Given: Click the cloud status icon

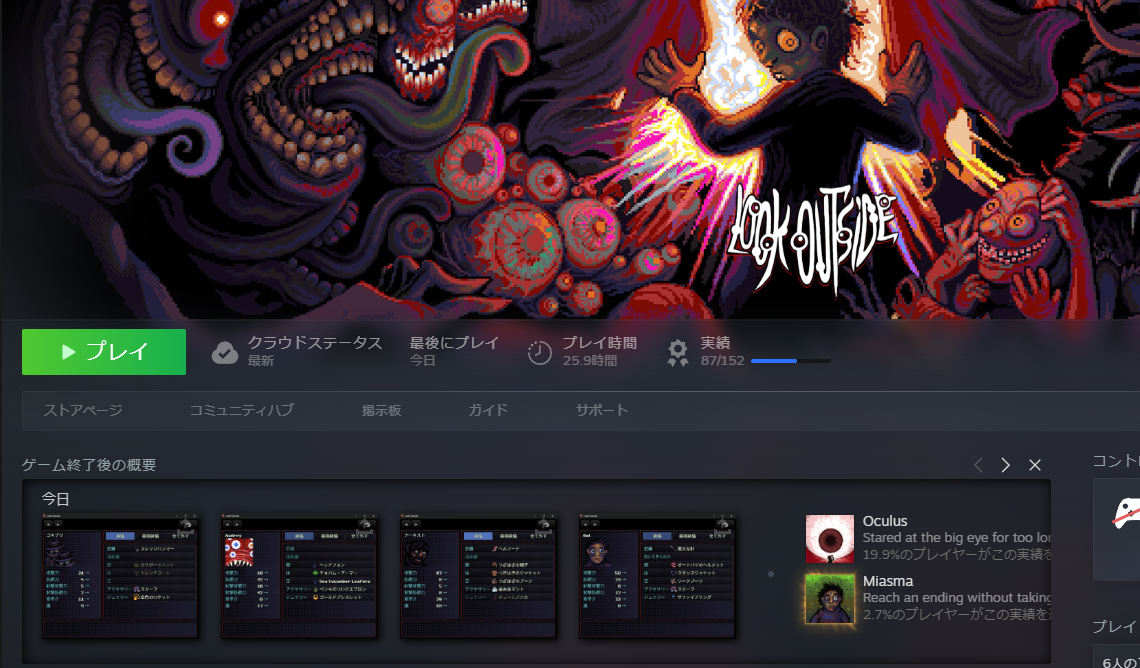Looking at the screenshot, I should click(x=225, y=352).
